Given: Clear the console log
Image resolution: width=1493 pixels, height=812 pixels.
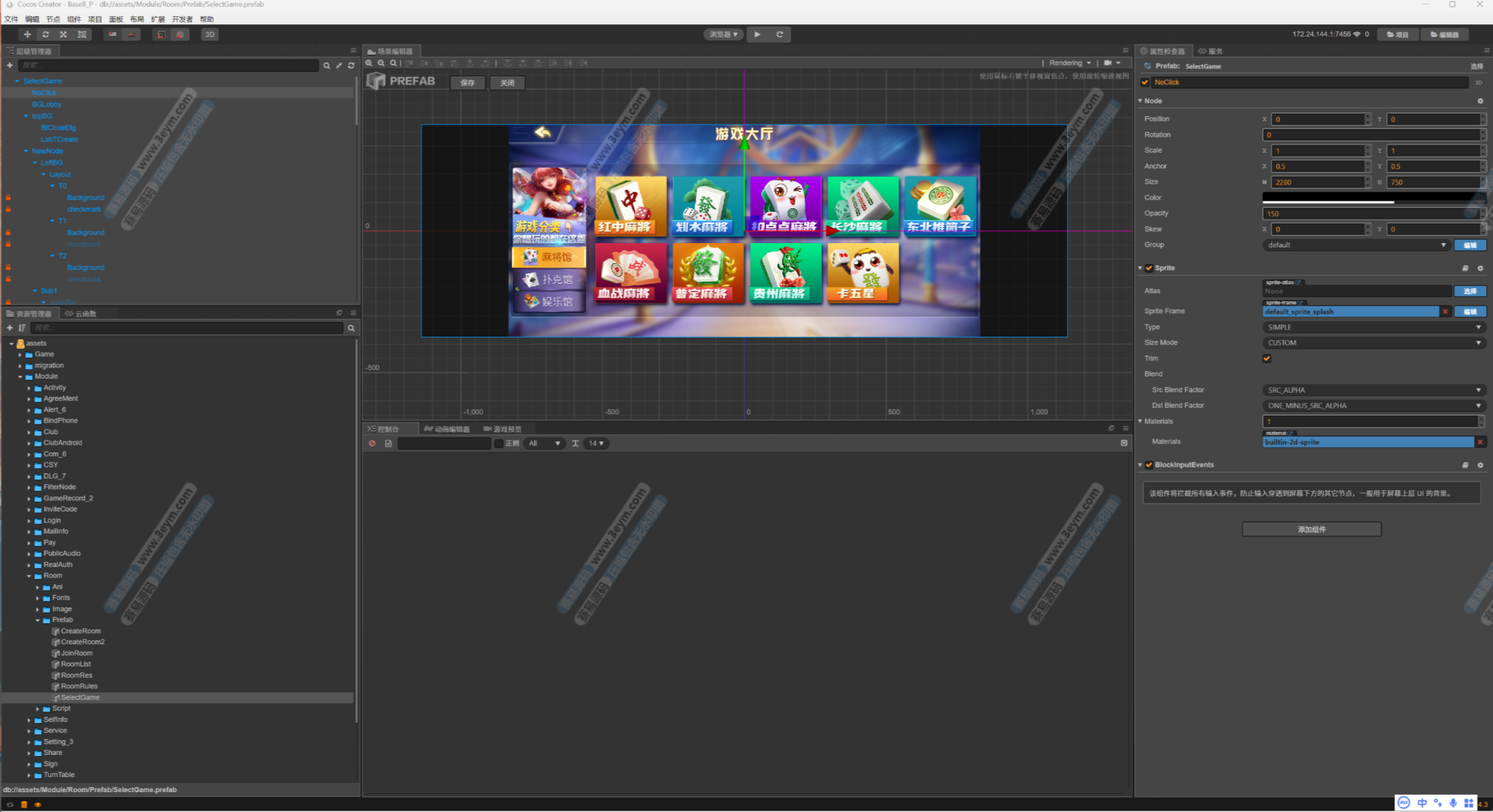Looking at the screenshot, I should click(x=372, y=444).
